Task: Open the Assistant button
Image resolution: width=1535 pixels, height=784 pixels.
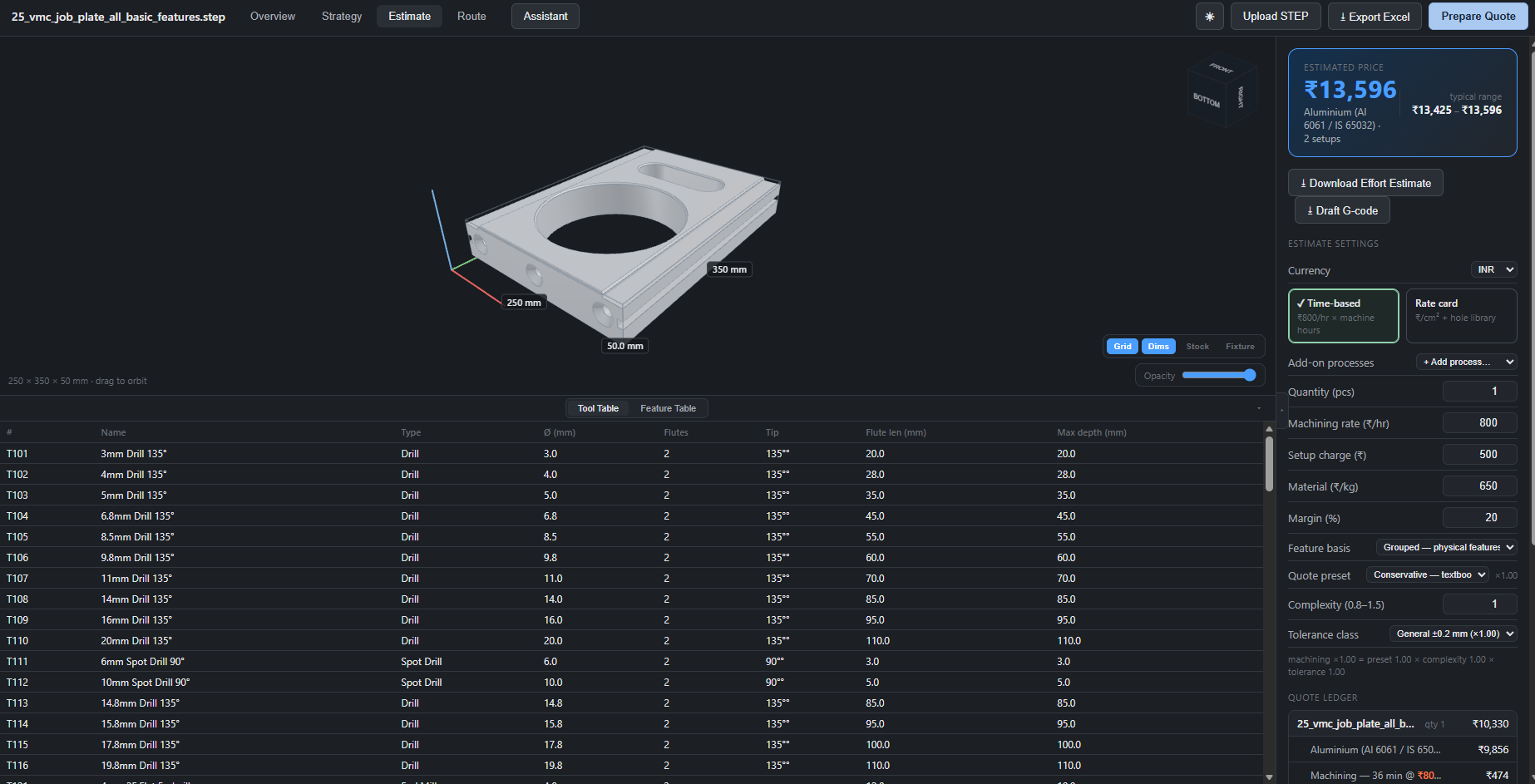Action: click(x=545, y=17)
